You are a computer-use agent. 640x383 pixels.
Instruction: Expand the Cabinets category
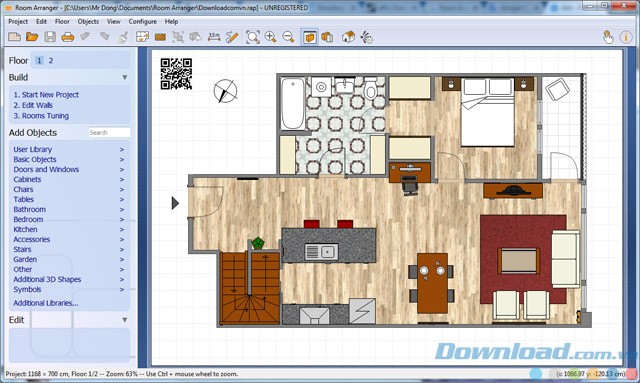point(69,179)
